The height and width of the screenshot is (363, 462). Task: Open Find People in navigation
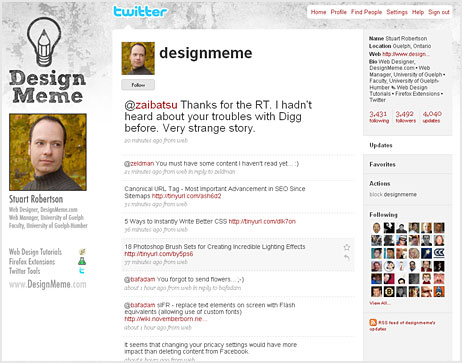click(x=366, y=12)
